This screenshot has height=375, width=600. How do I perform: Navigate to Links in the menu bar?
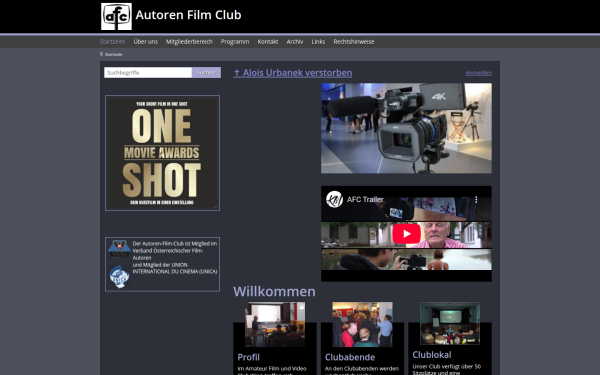coord(318,42)
